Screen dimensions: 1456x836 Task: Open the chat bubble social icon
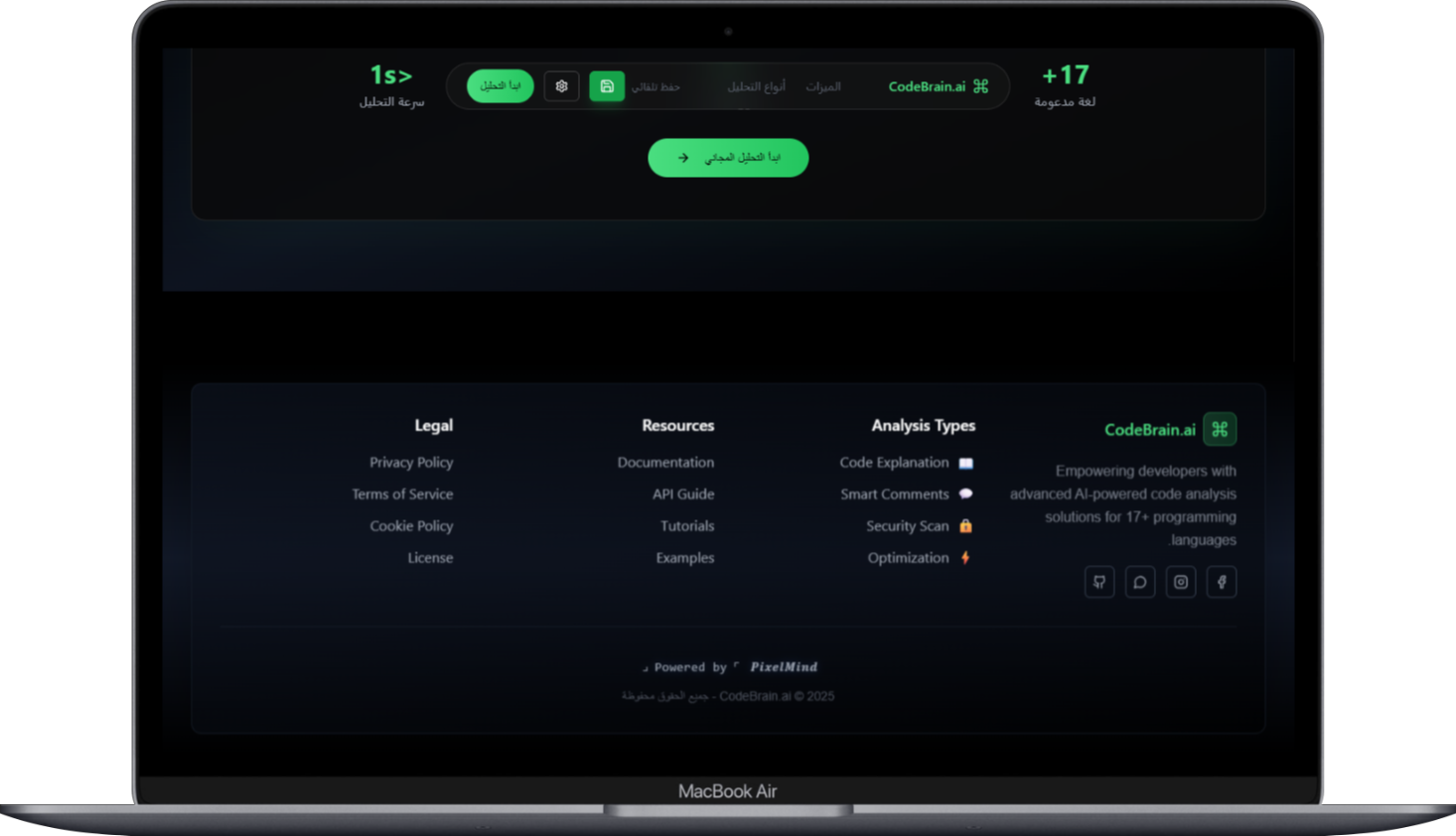(x=1139, y=582)
